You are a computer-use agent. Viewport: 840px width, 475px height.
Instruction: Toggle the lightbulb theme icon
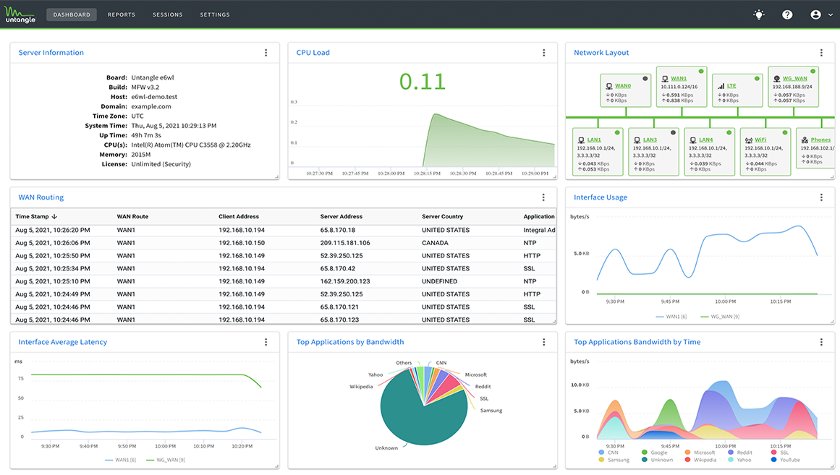click(759, 14)
